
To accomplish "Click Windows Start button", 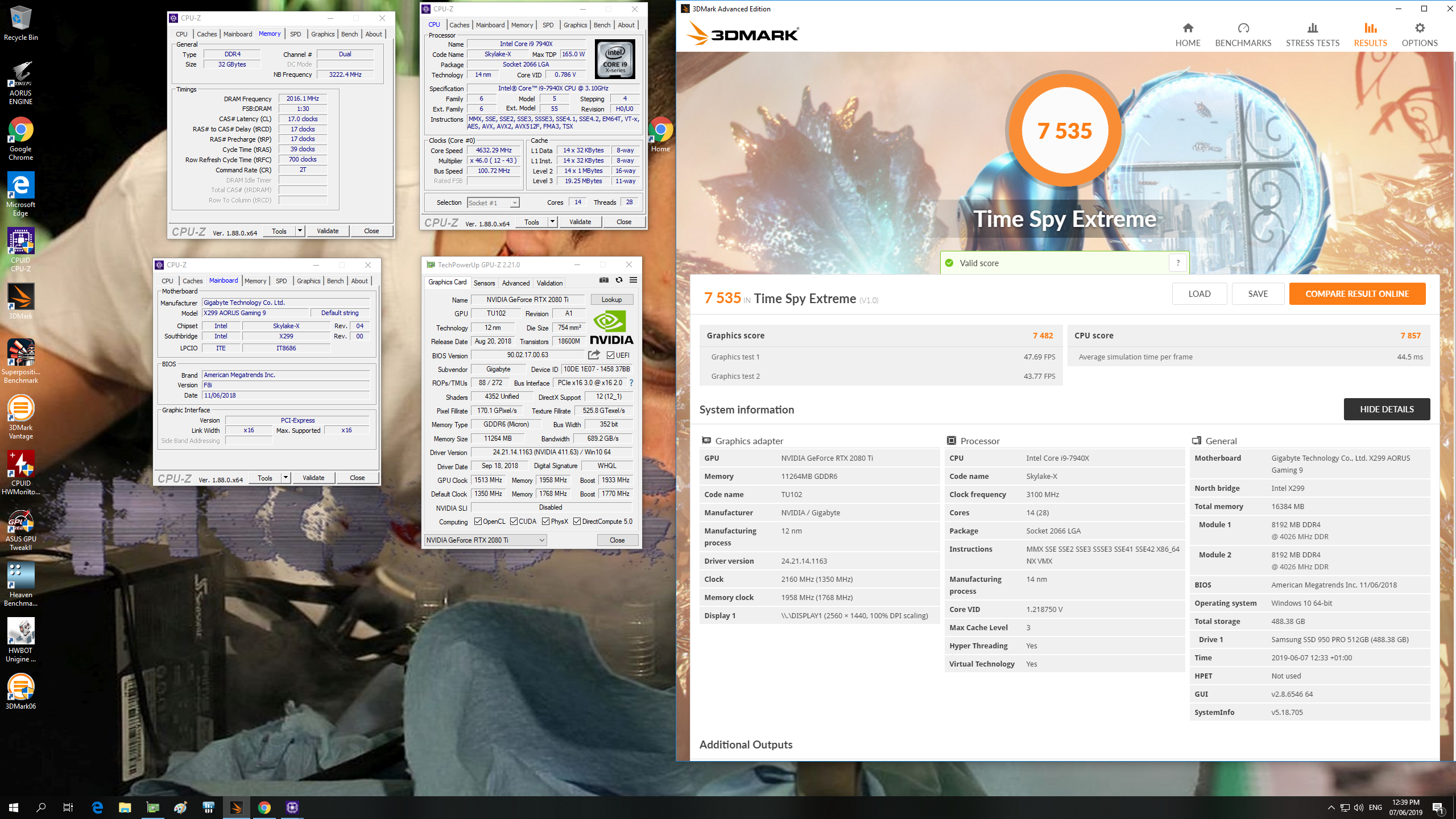I will 14,807.
